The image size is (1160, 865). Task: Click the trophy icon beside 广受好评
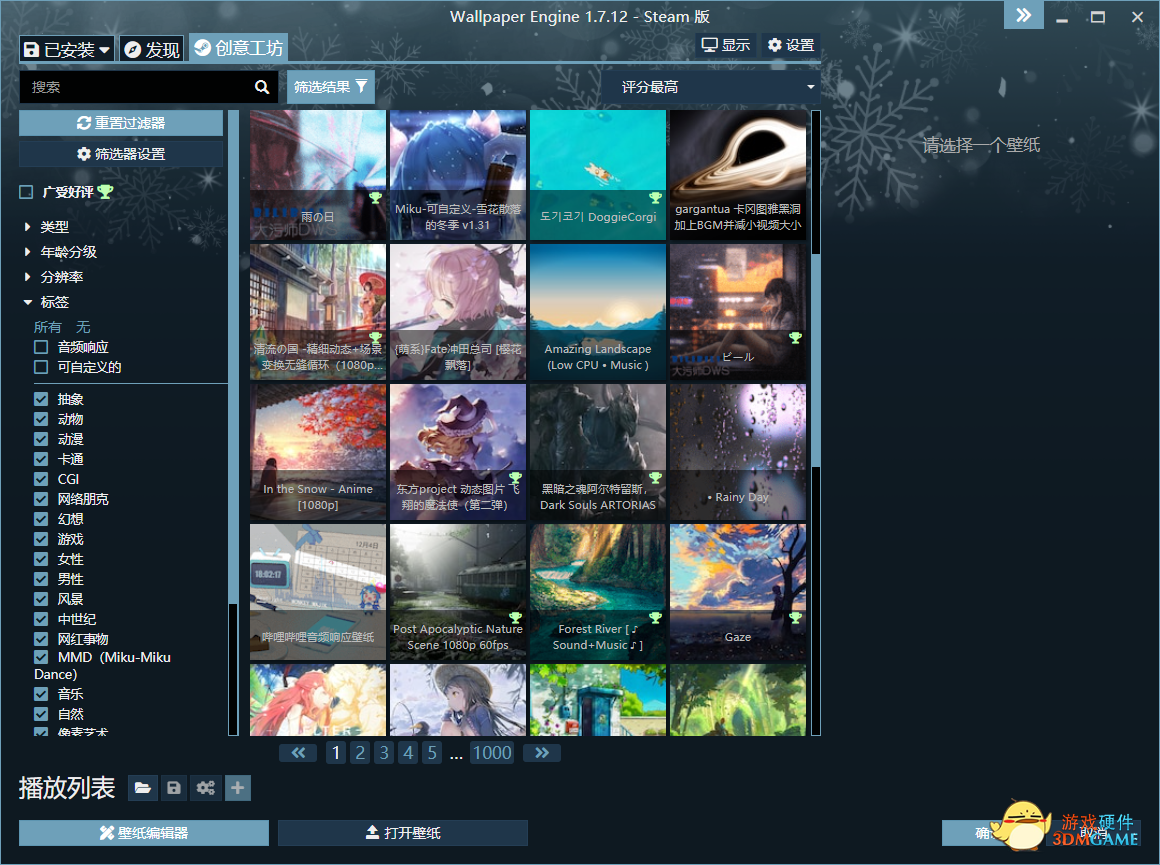[x=106, y=192]
